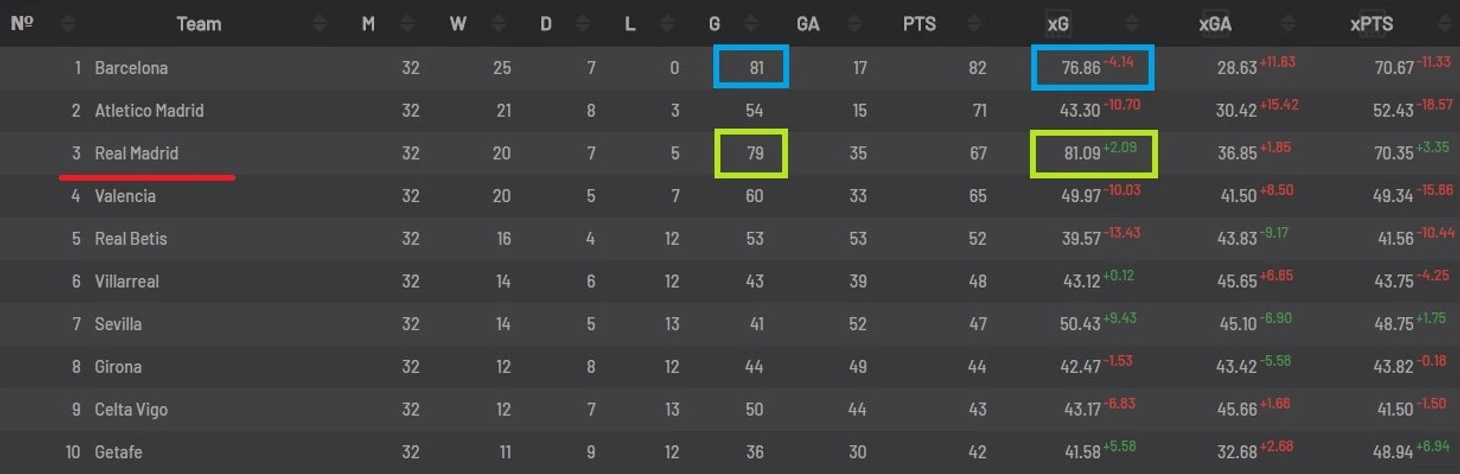Open the Barcelona team link
Image resolution: width=1460 pixels, height=474 pixels.
131,68
